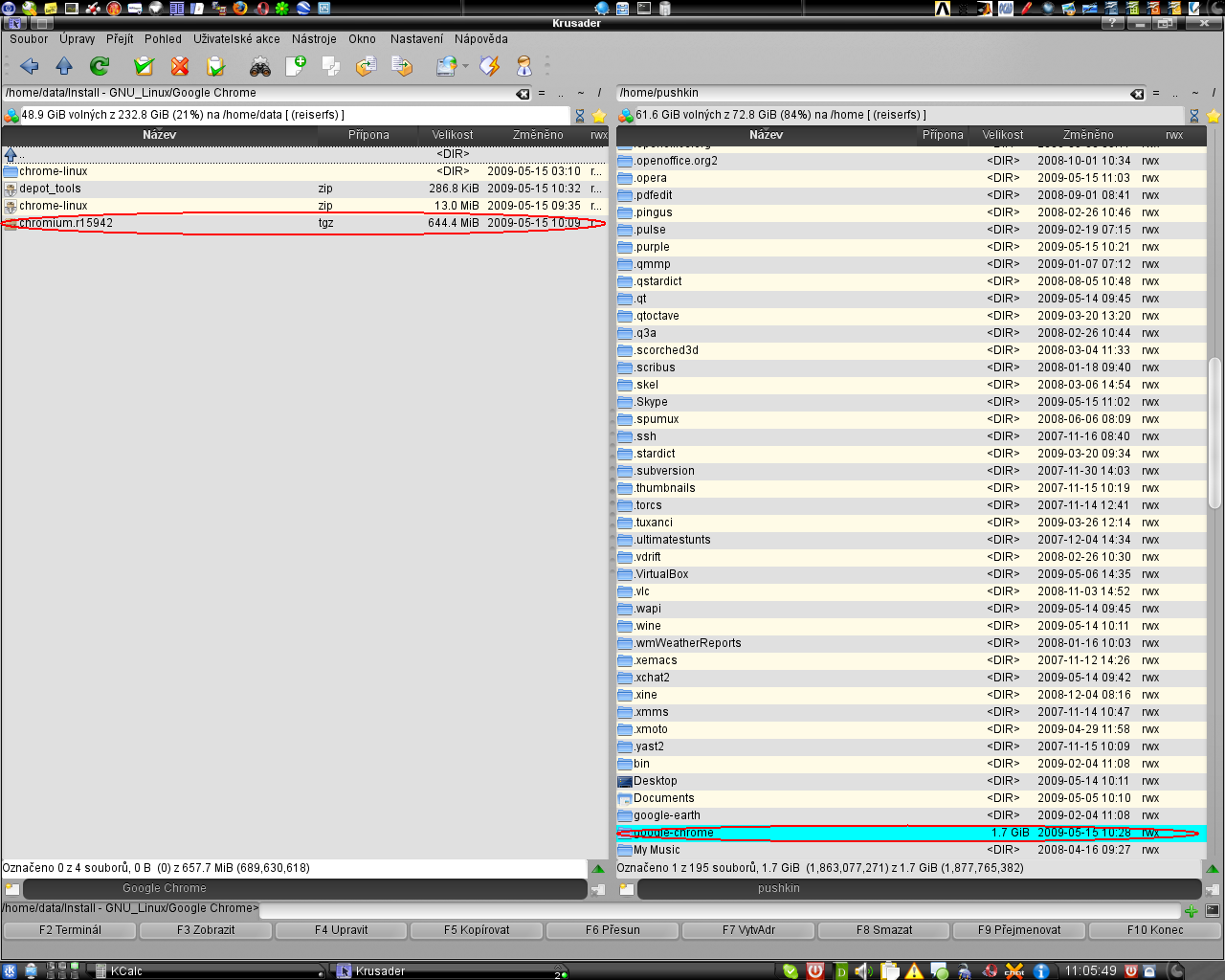Reload the panel with green refresh icon
This screenshot has width=1225, height=980.
[x=100, y=66]
